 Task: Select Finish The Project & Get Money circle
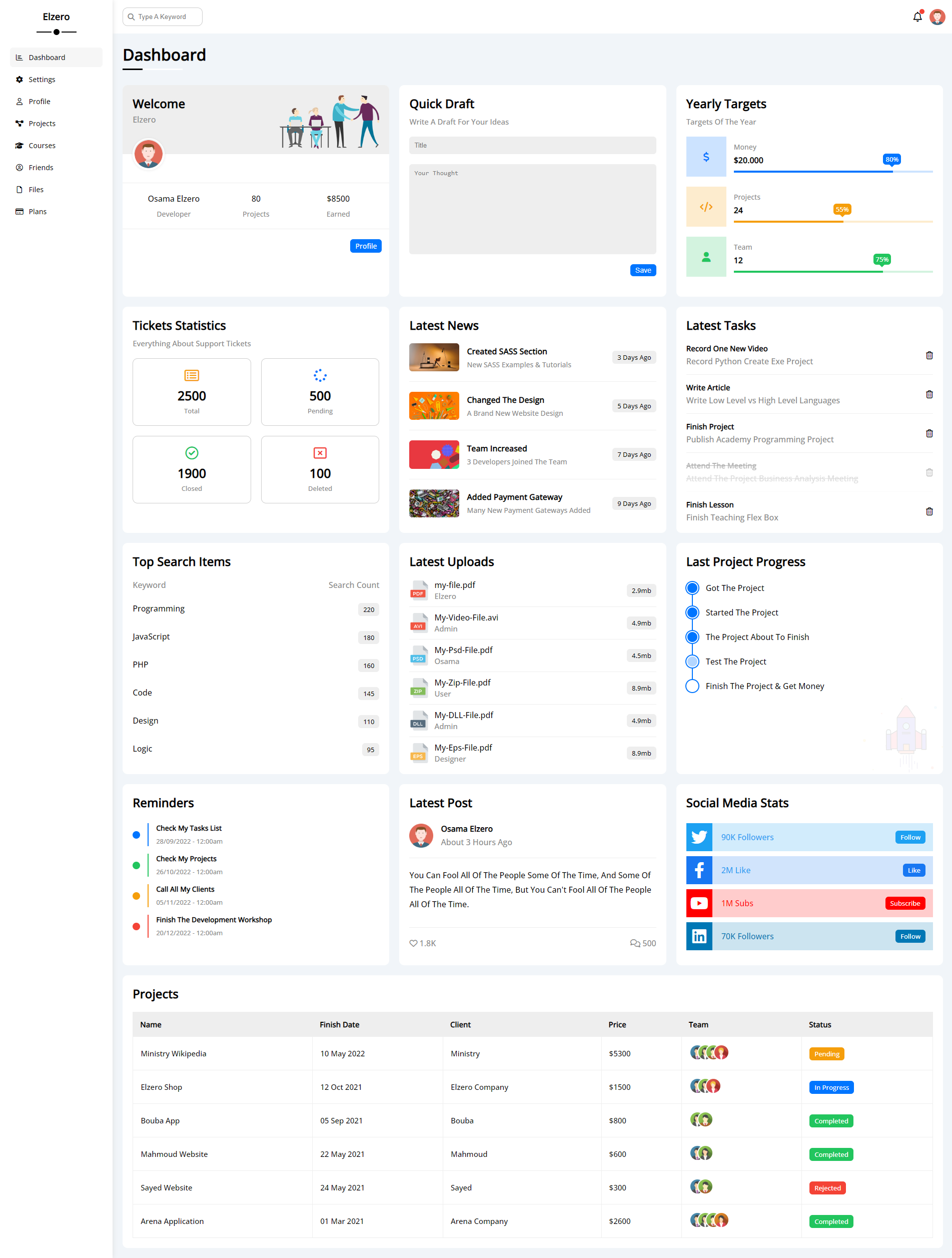coord(692,686)
